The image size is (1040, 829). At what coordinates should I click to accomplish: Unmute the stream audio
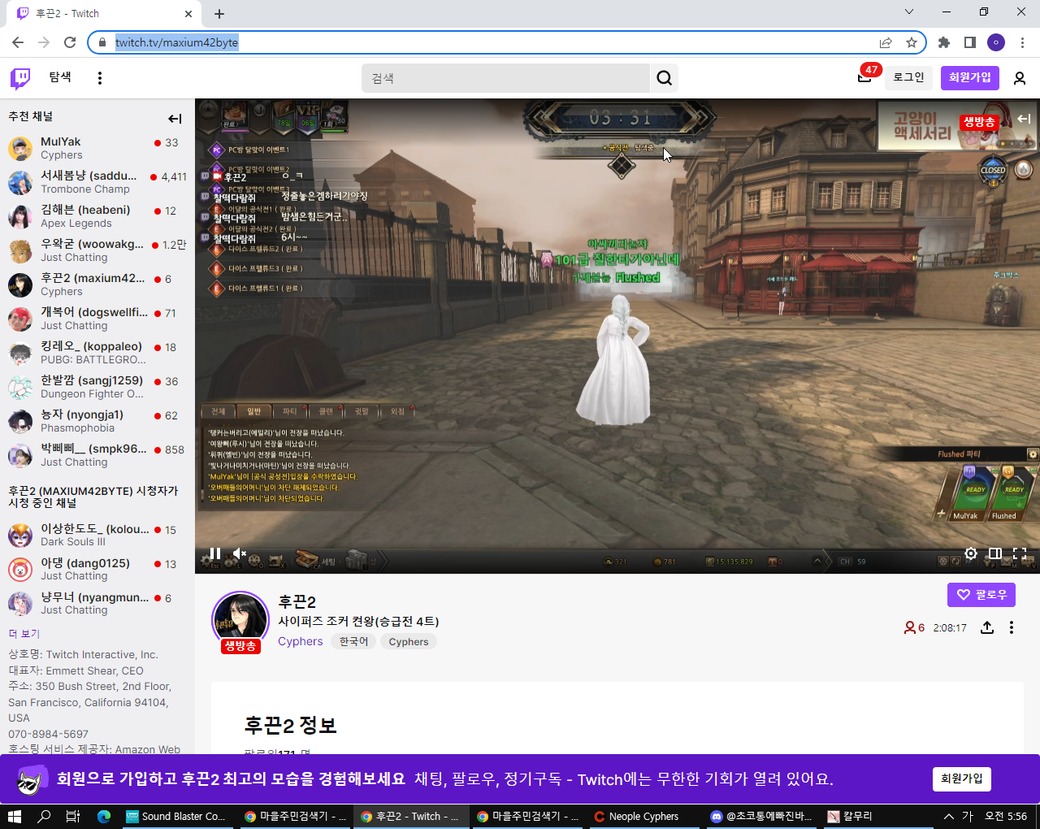(240, 553)
